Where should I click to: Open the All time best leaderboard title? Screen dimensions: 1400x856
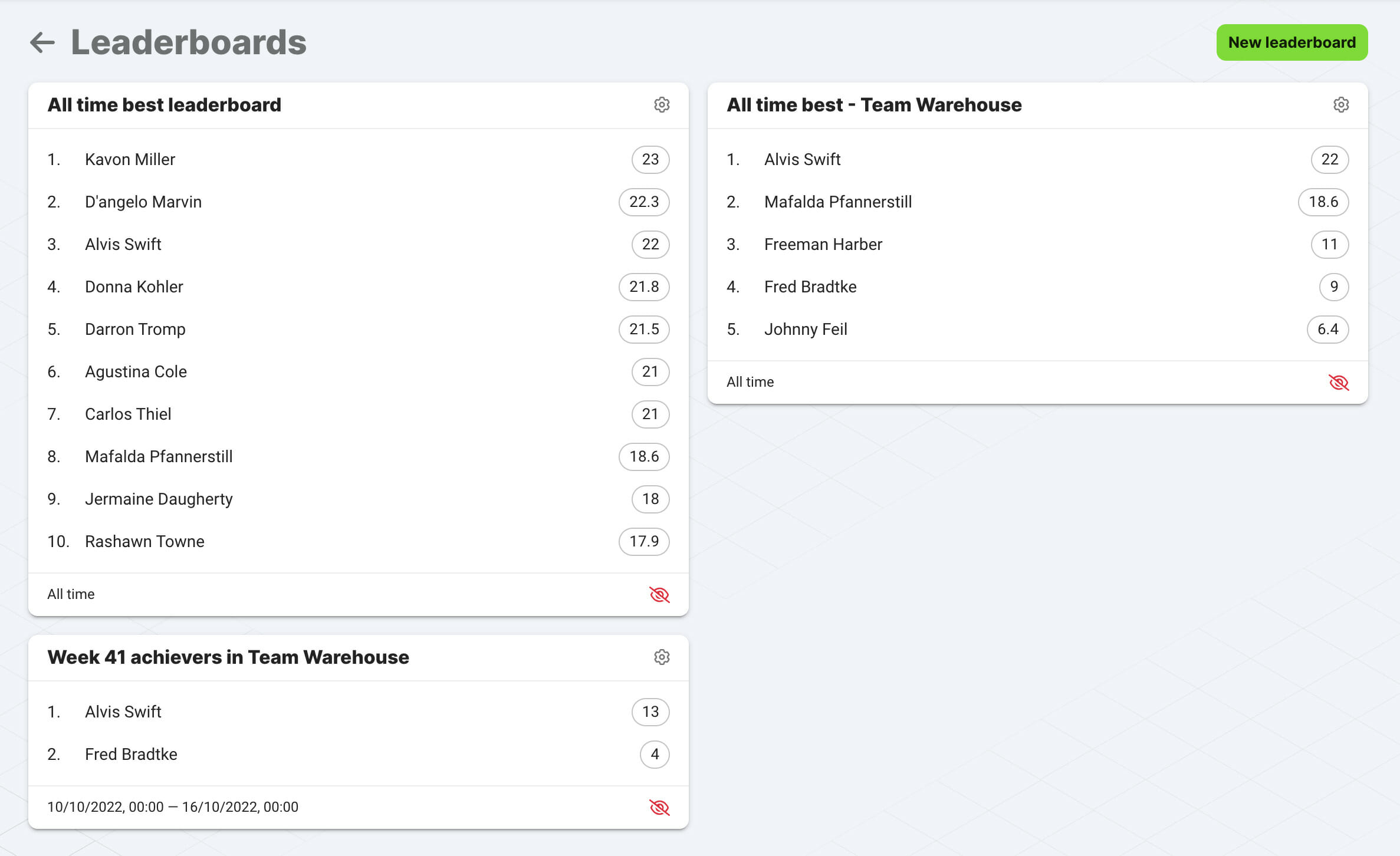pos(165,104)
